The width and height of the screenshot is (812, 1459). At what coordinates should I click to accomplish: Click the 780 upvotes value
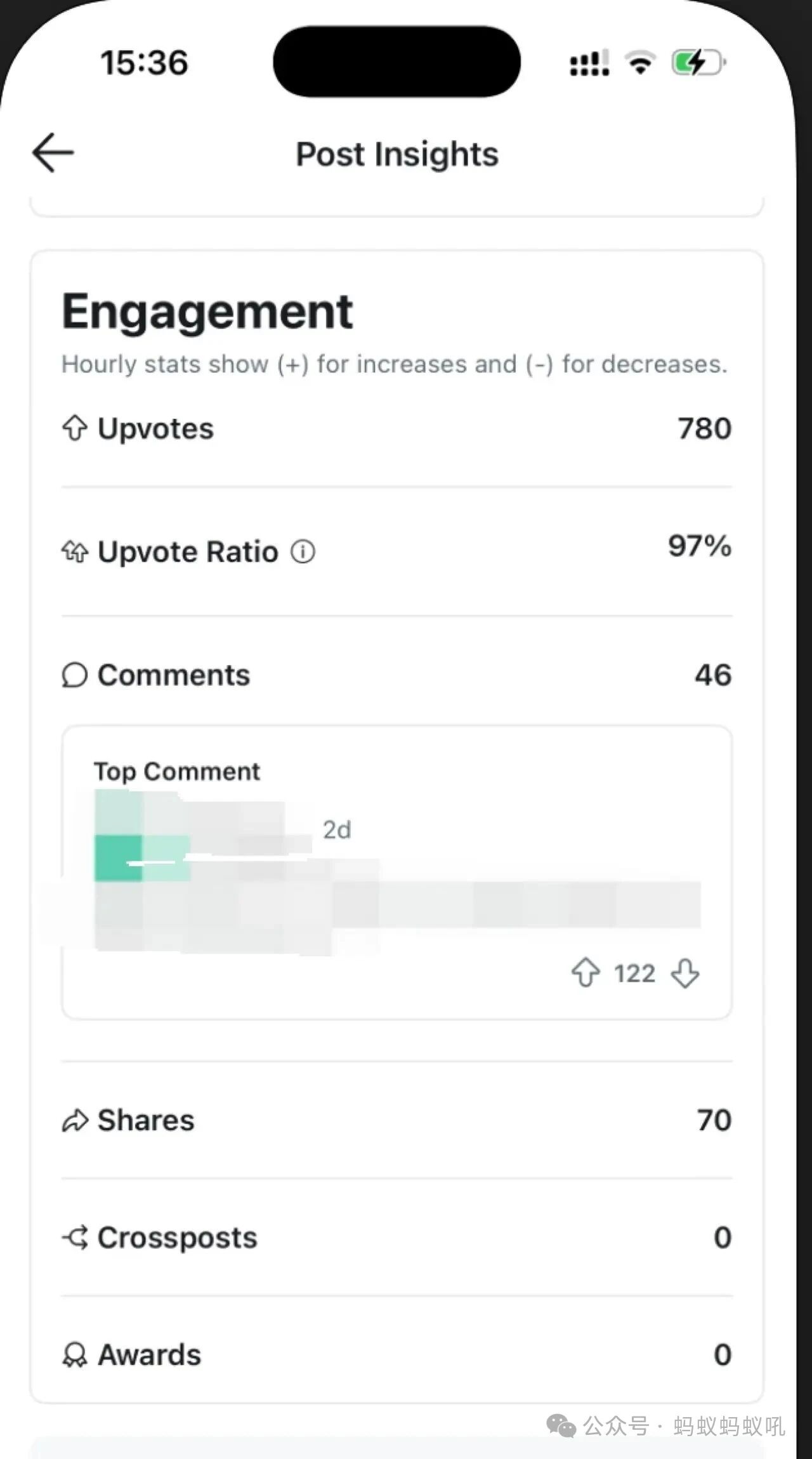704,428
